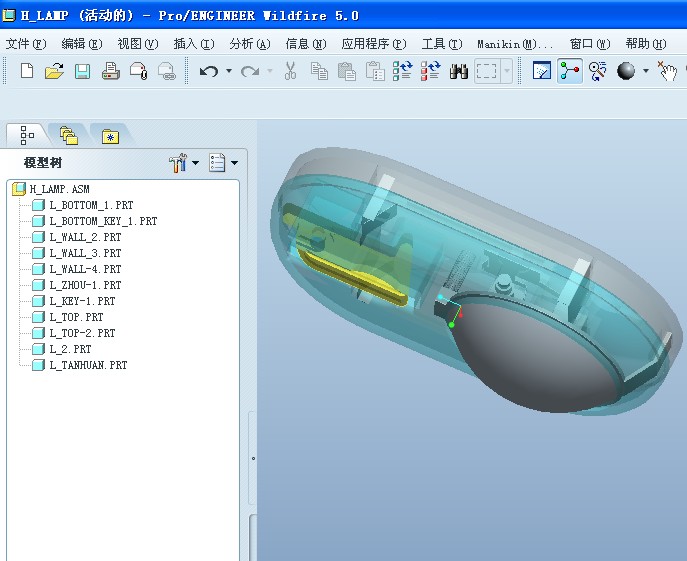The image size is (687, 561).
Task: Open the 编辑(E) menu
Action: [82, 44]
